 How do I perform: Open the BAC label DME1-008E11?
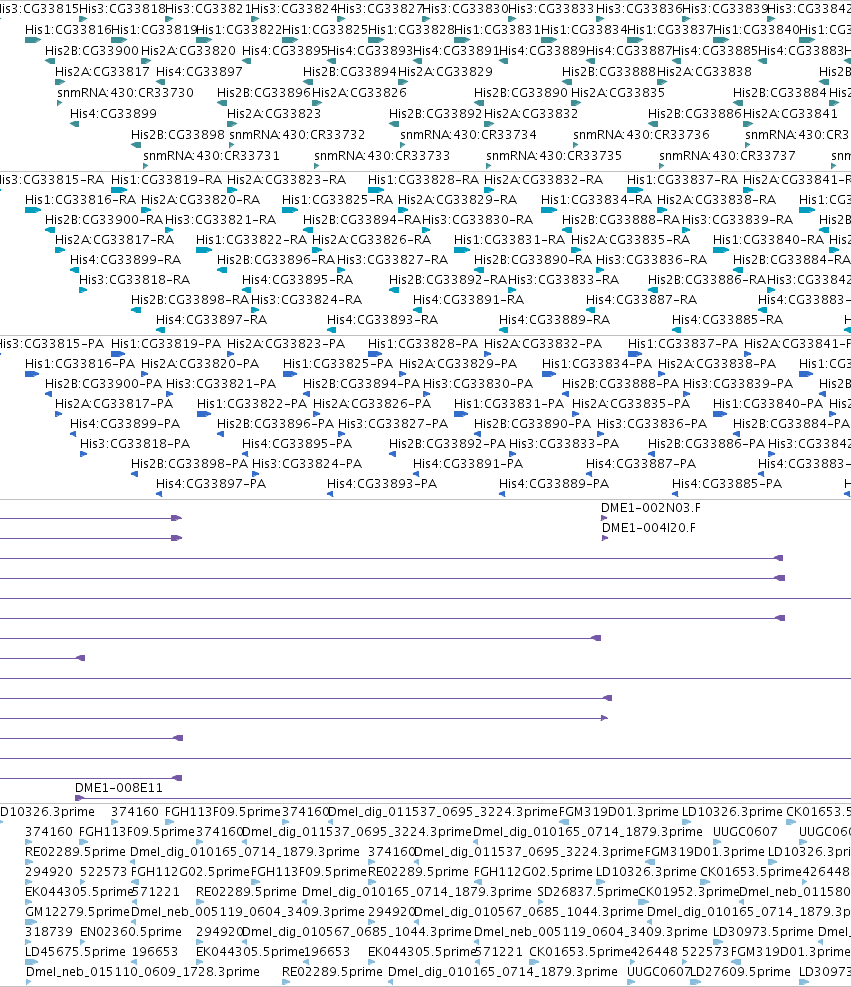(119, 788)
